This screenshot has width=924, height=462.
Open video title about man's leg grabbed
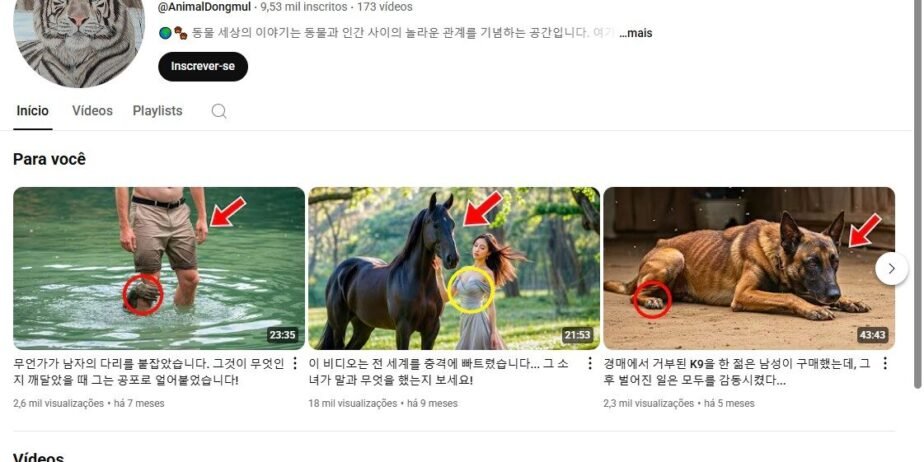148,372
